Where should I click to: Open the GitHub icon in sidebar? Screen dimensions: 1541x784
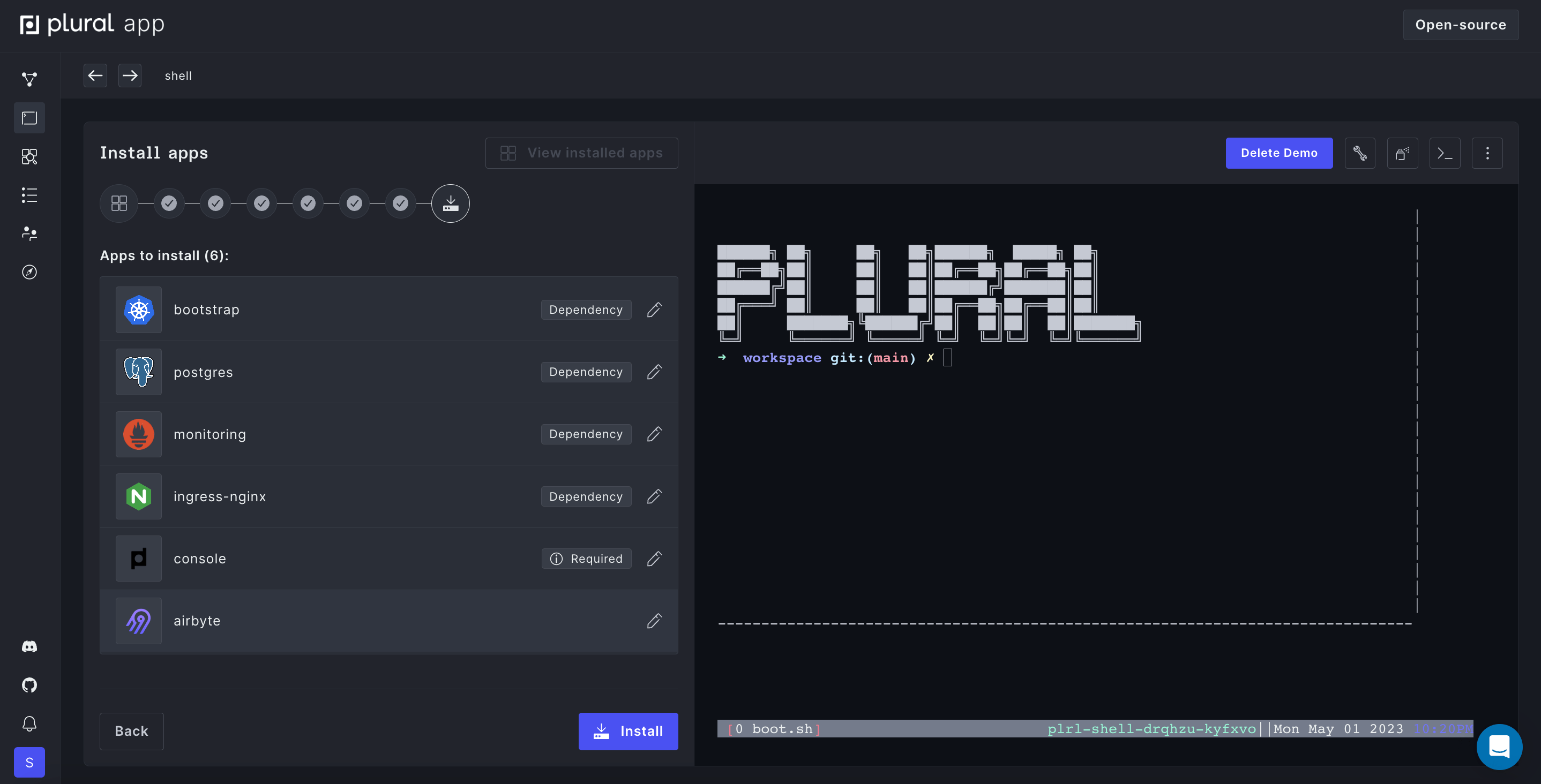point(29,685)
